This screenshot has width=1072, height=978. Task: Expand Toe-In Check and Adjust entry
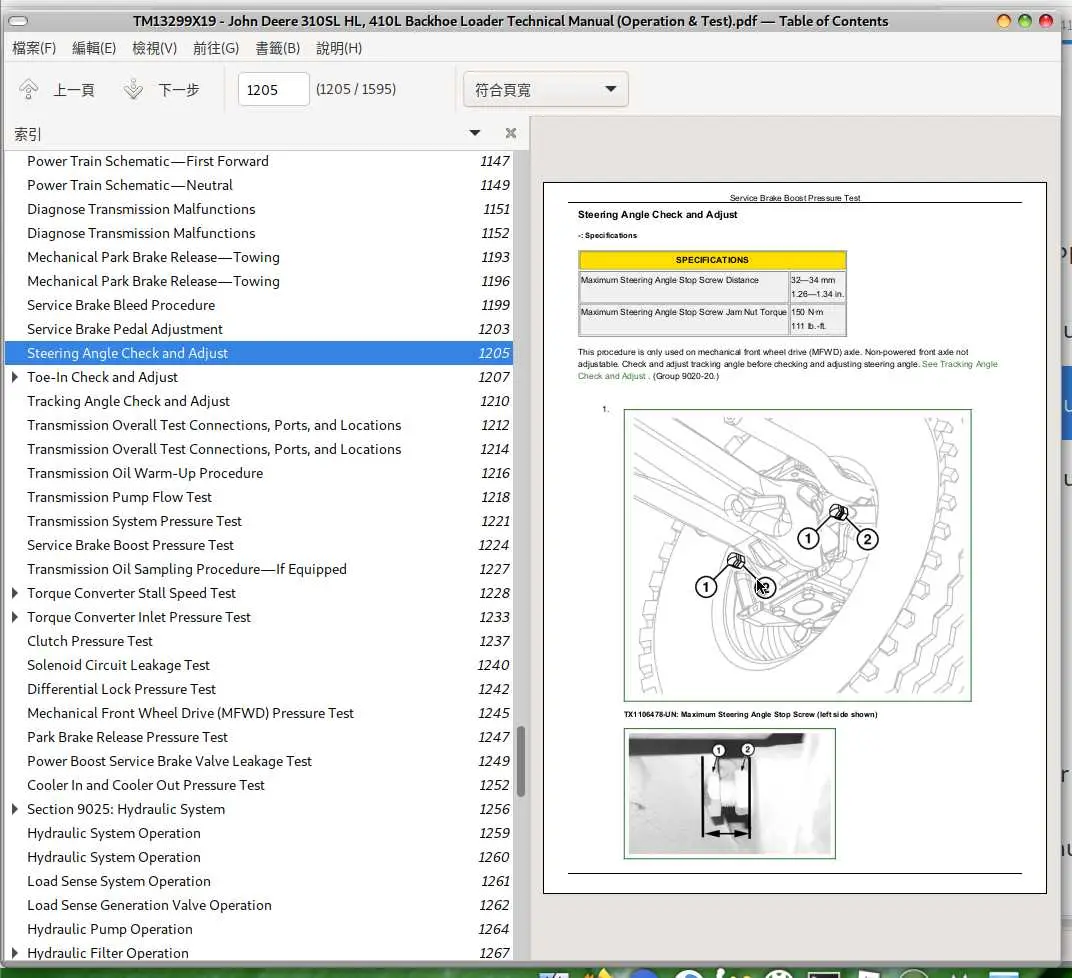tap(14, 377)
